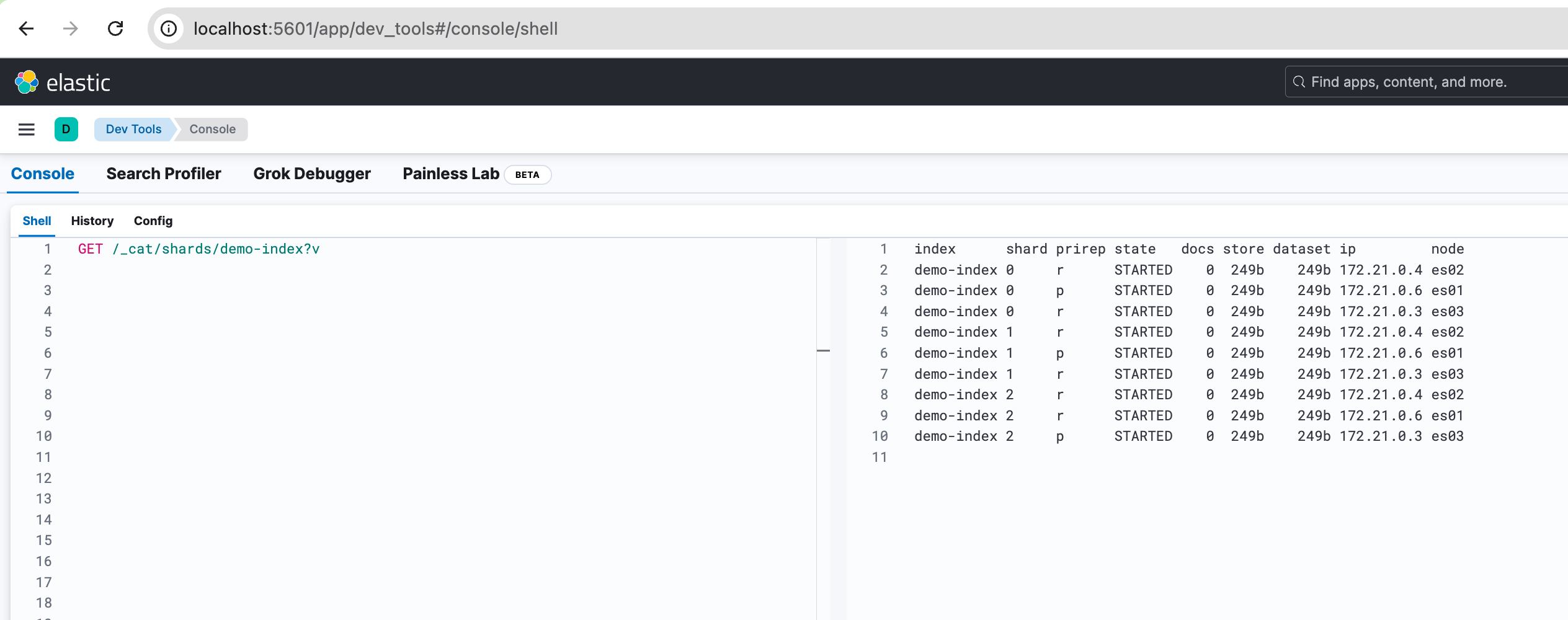
Task: Open site information icon in address bar
Action: (169, 29)
